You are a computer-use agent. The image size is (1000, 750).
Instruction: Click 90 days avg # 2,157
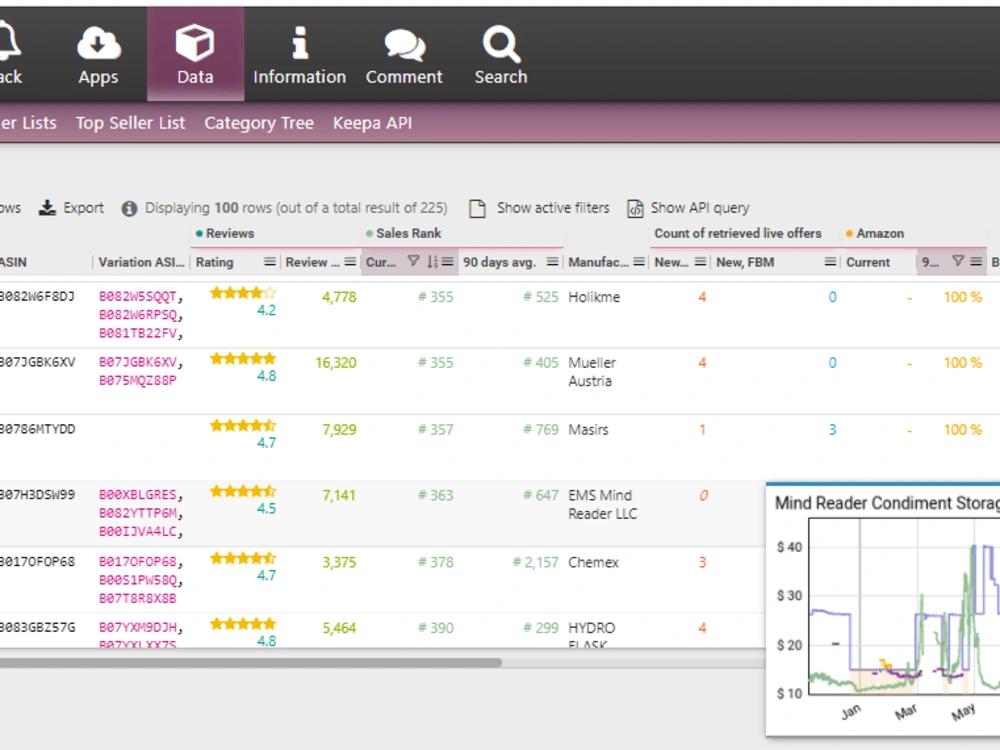535,562
